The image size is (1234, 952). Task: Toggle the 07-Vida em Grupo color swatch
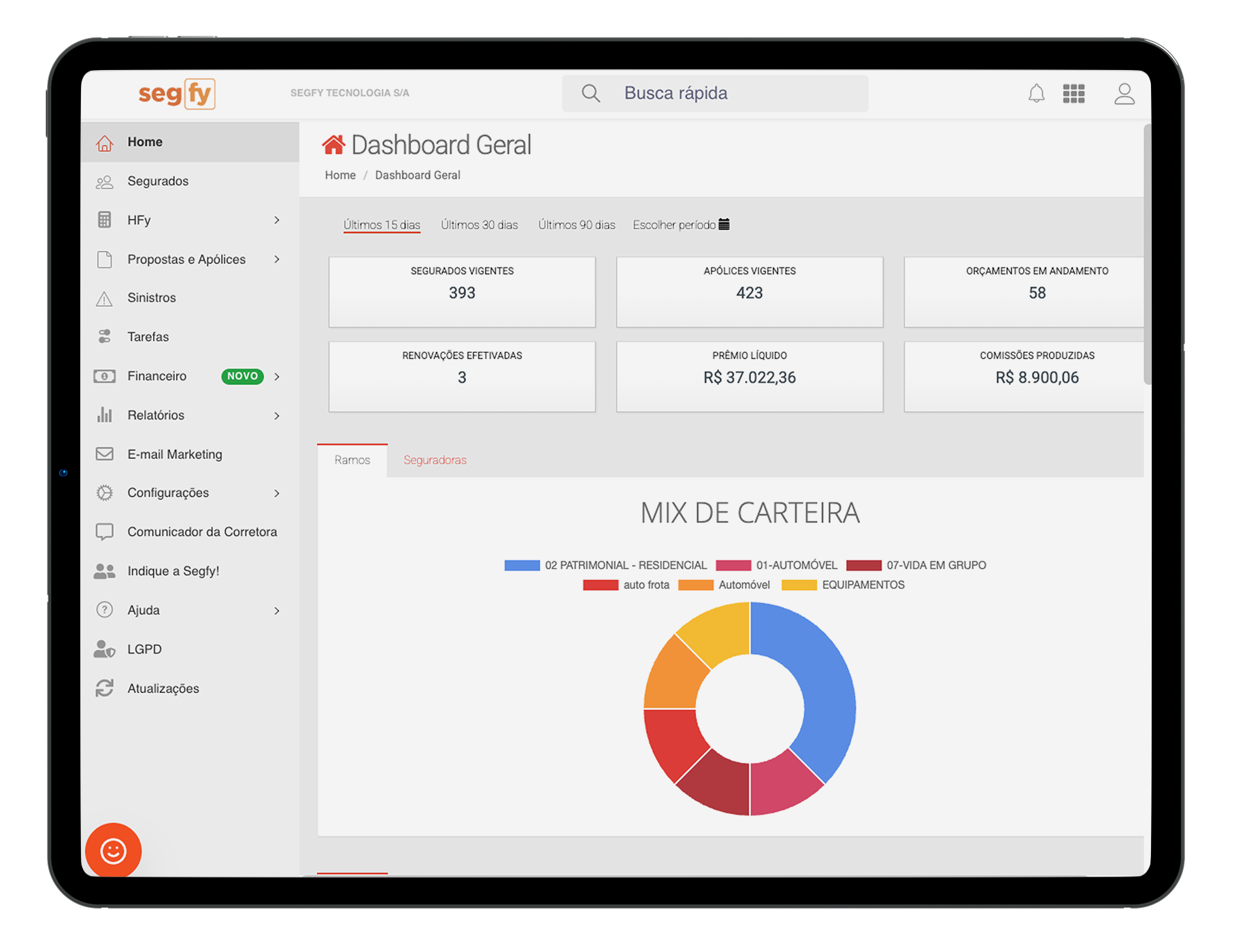tap(863, 565)
